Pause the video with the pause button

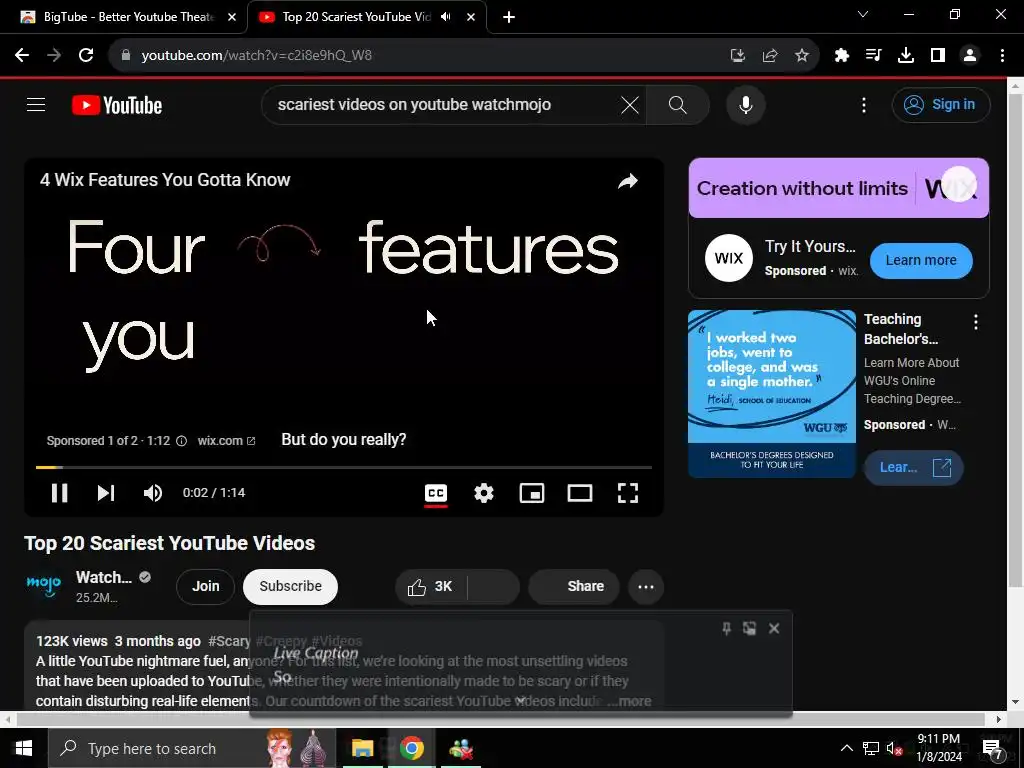(59, 493)
